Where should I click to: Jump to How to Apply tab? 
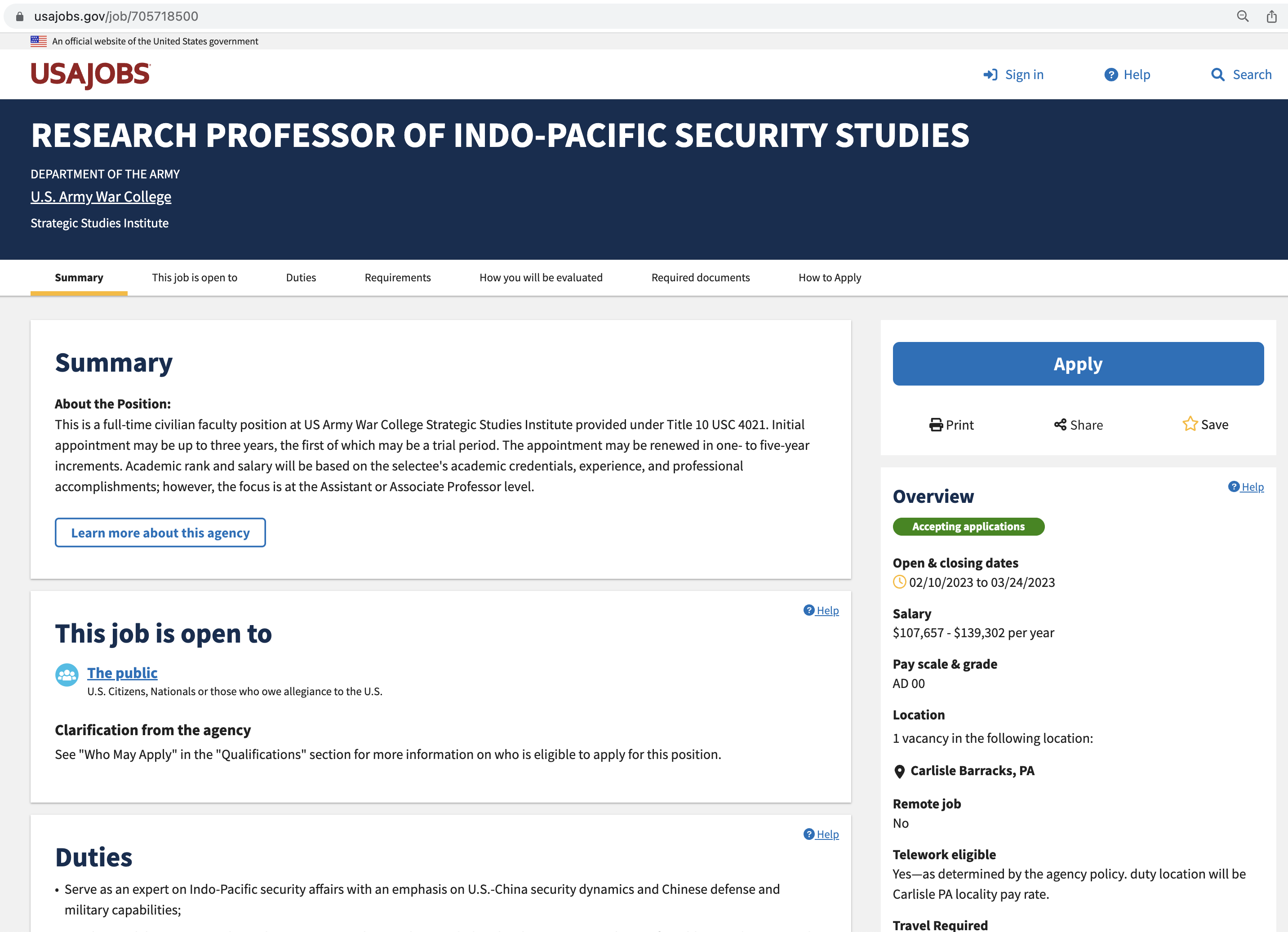830,278
